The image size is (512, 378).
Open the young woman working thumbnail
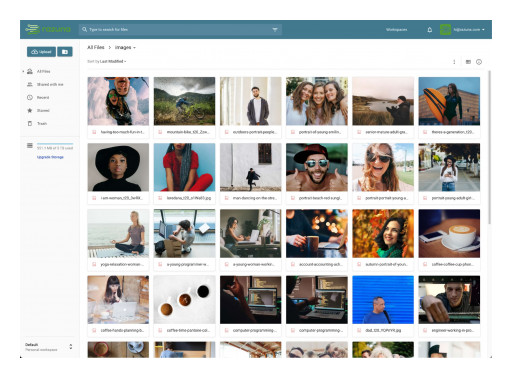click(x=251, y=233)
